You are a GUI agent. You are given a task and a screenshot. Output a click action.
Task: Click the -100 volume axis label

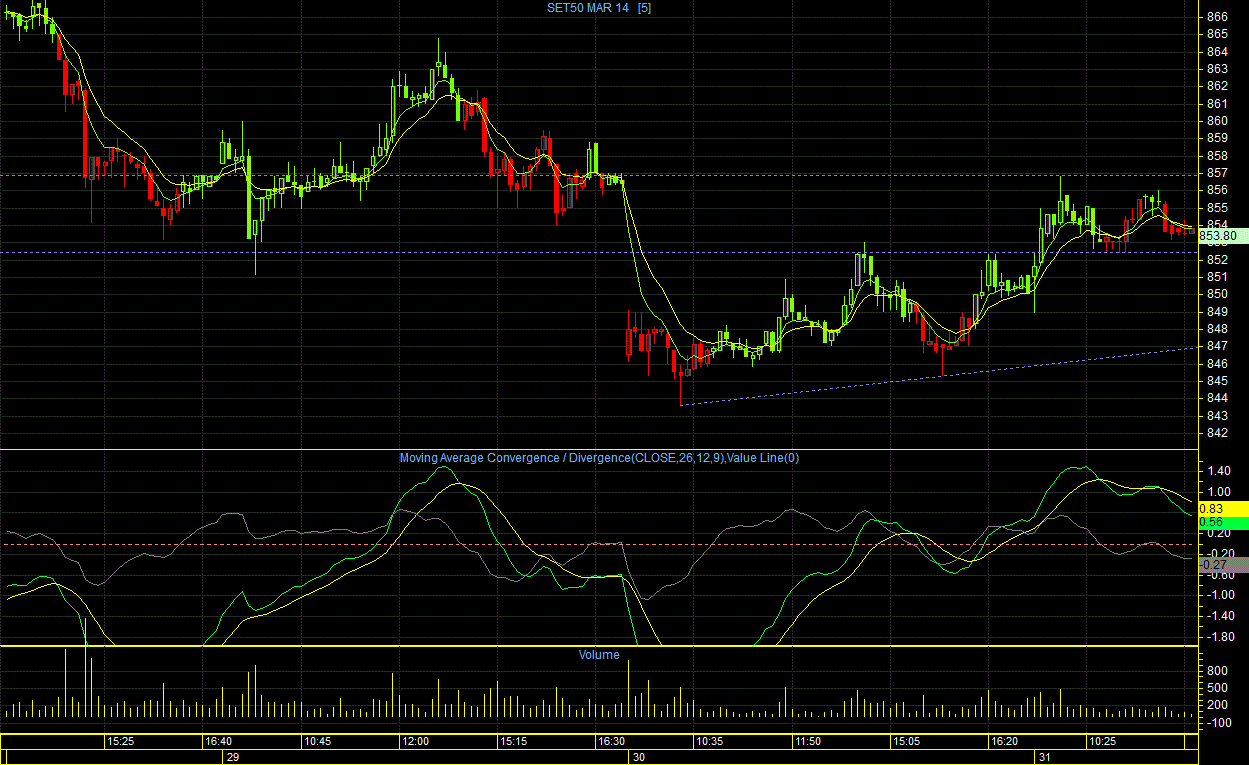[x=1217, y=722]
